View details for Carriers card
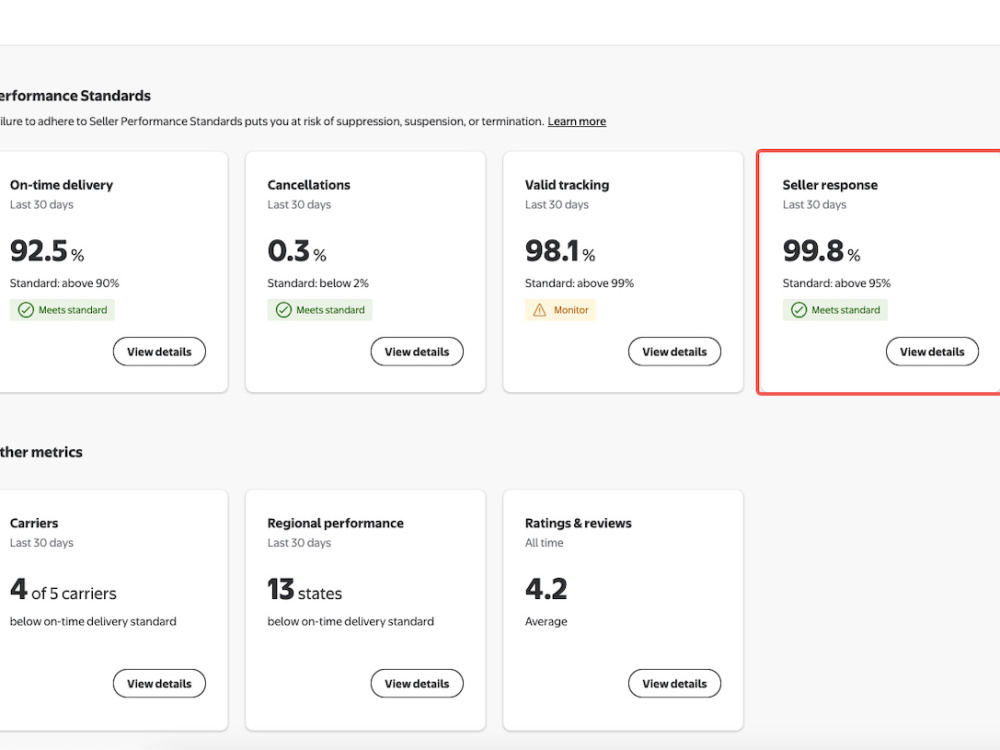This screenshot has height=750, width=1000. tap(159, 684)
